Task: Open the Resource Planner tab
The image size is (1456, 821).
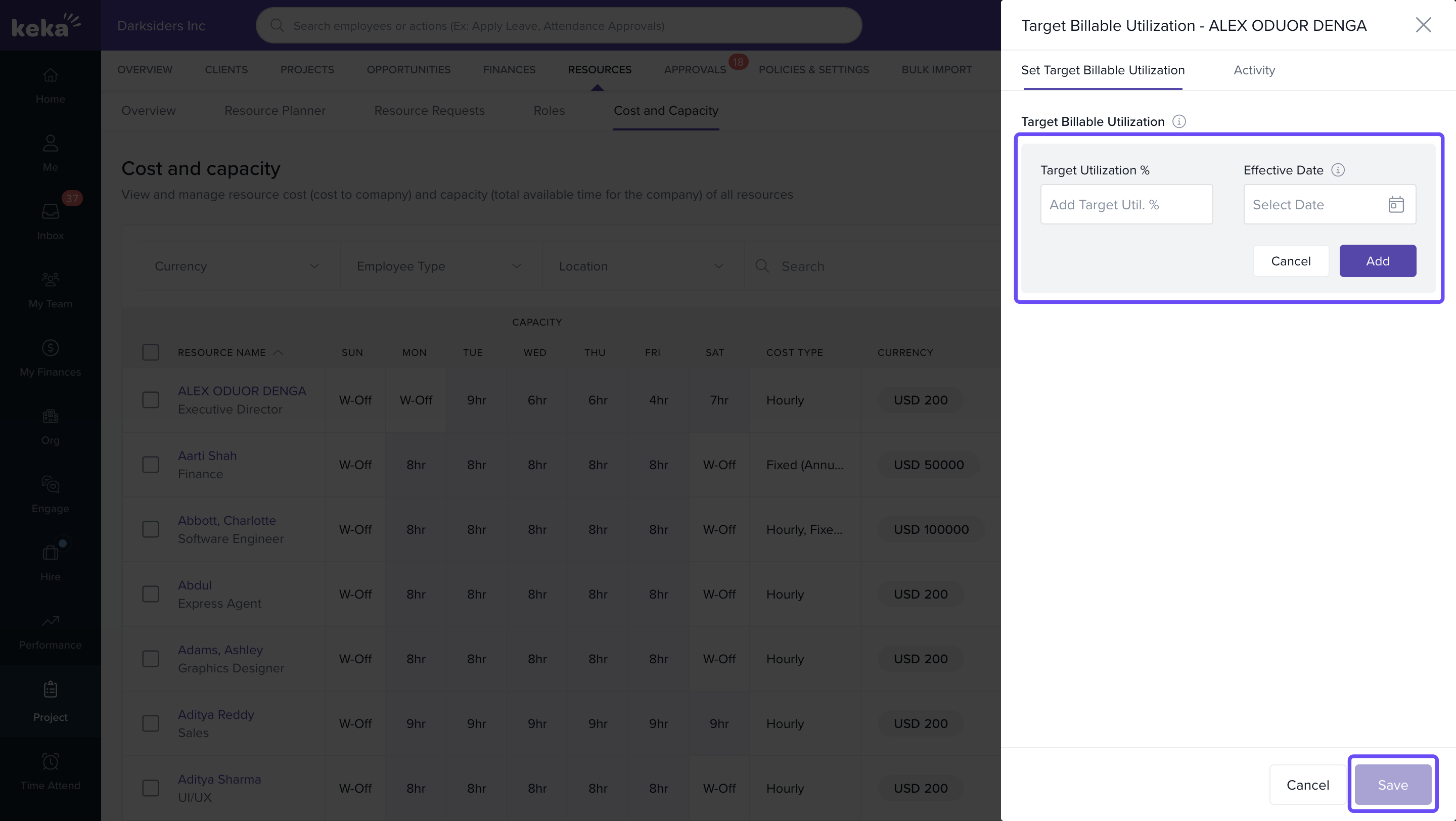Action: coord(275,111)
